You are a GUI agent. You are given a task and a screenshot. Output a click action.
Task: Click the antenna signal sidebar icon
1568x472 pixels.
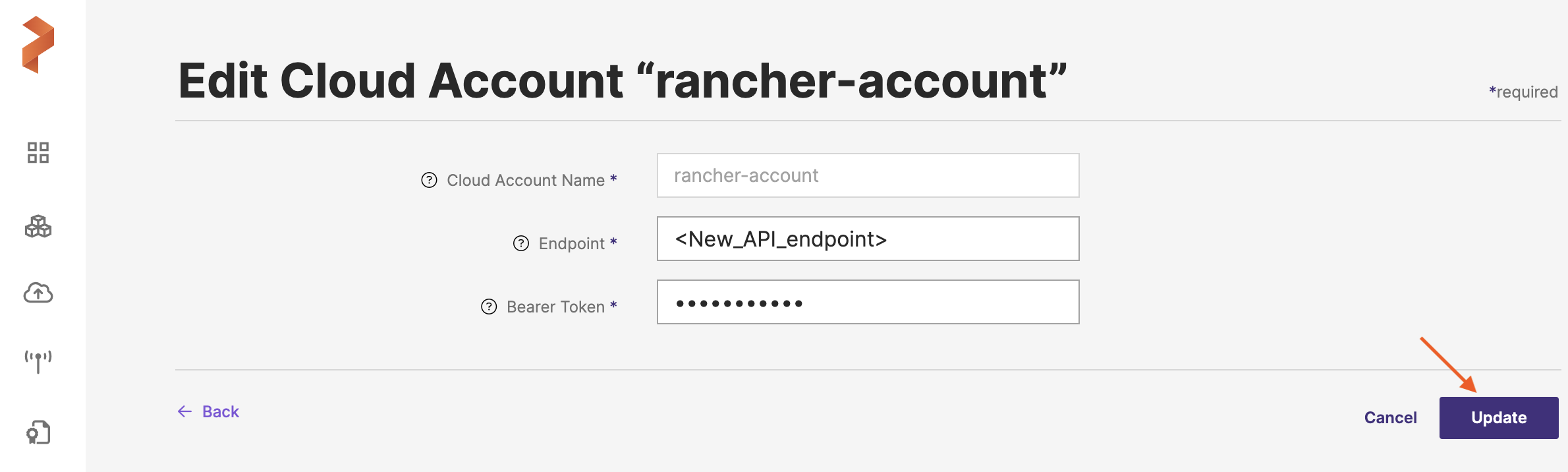pyautogui.click(x=38, y=361)
